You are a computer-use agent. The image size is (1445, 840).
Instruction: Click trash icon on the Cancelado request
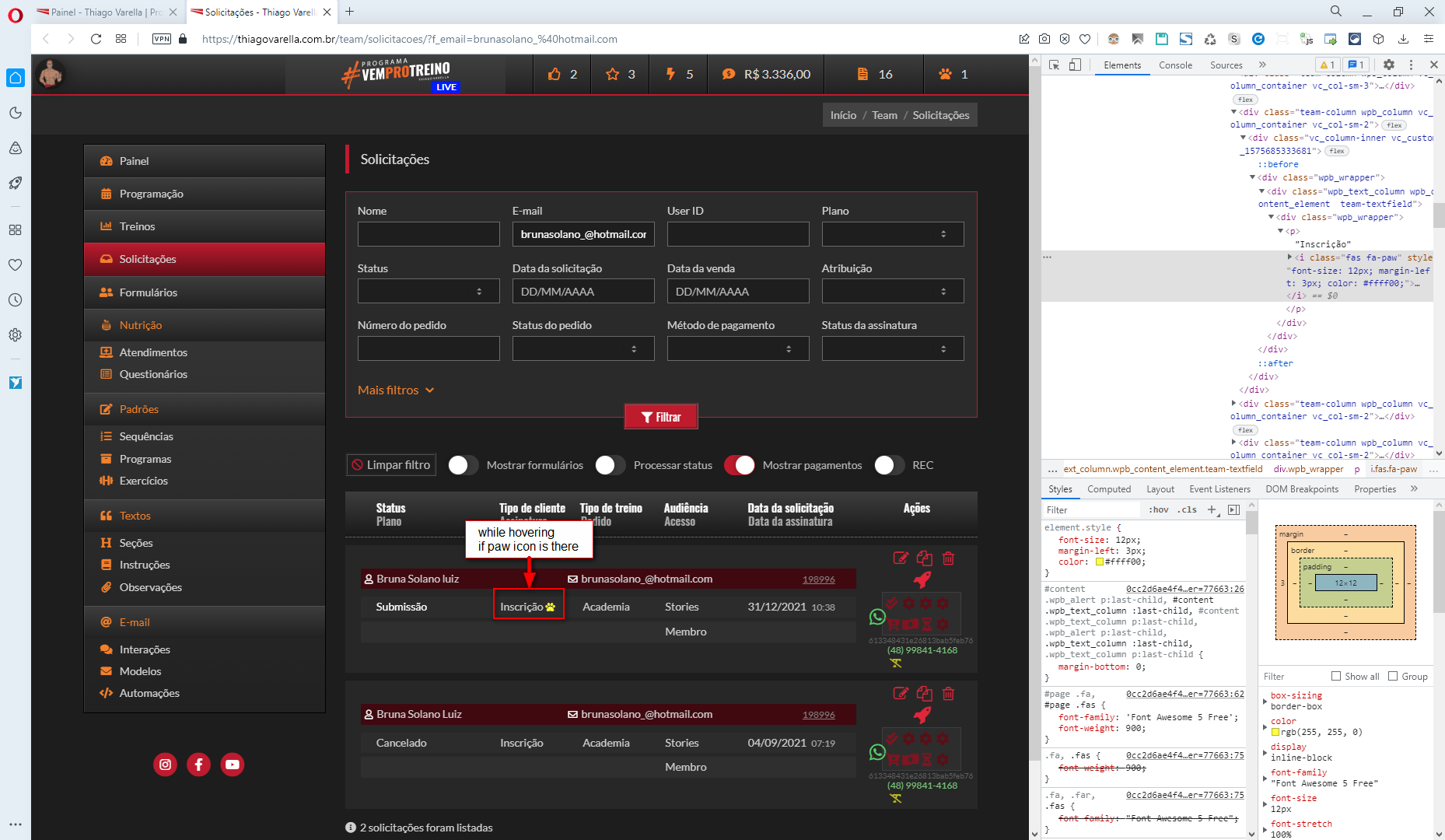(x=948, y=693)
